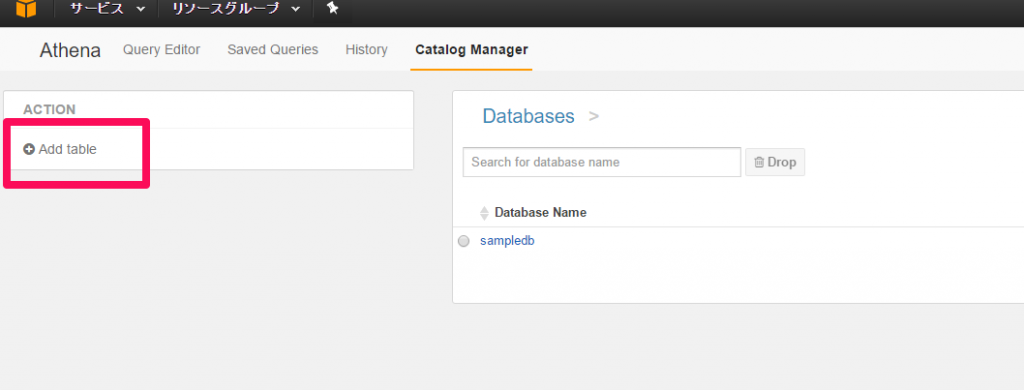The height and width of the screenshot is (390, 1024).
Task: Open the sampledb database link
Action: click(x=507, y=241)
